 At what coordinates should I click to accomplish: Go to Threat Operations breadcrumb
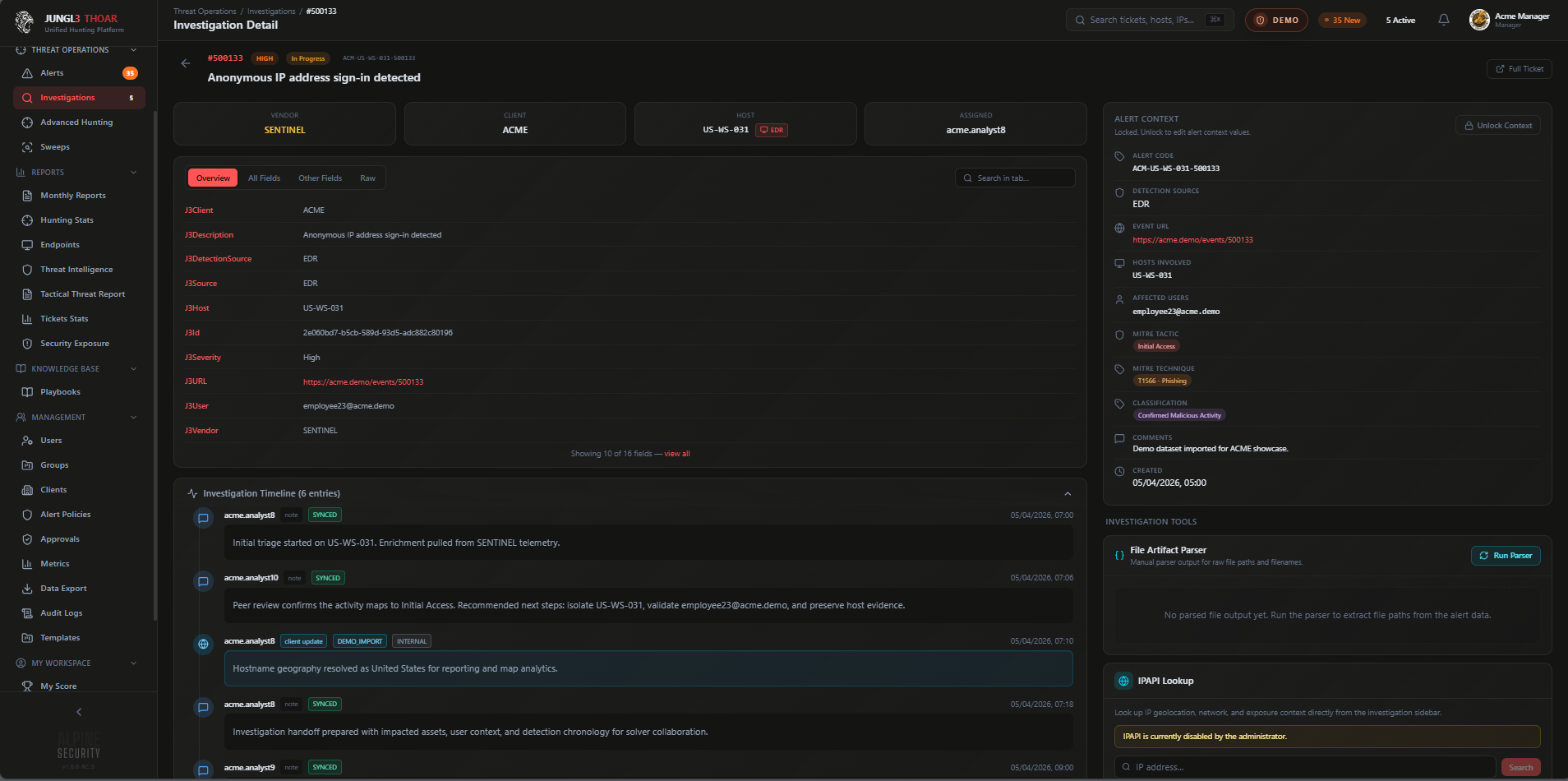click(205, 12)
